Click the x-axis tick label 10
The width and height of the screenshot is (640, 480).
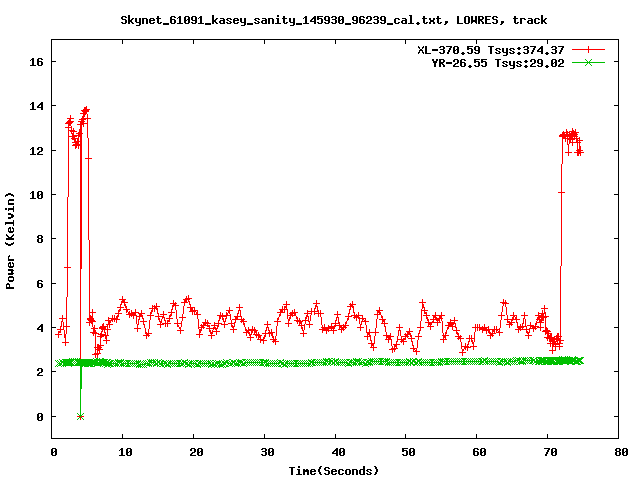(123, 452)
